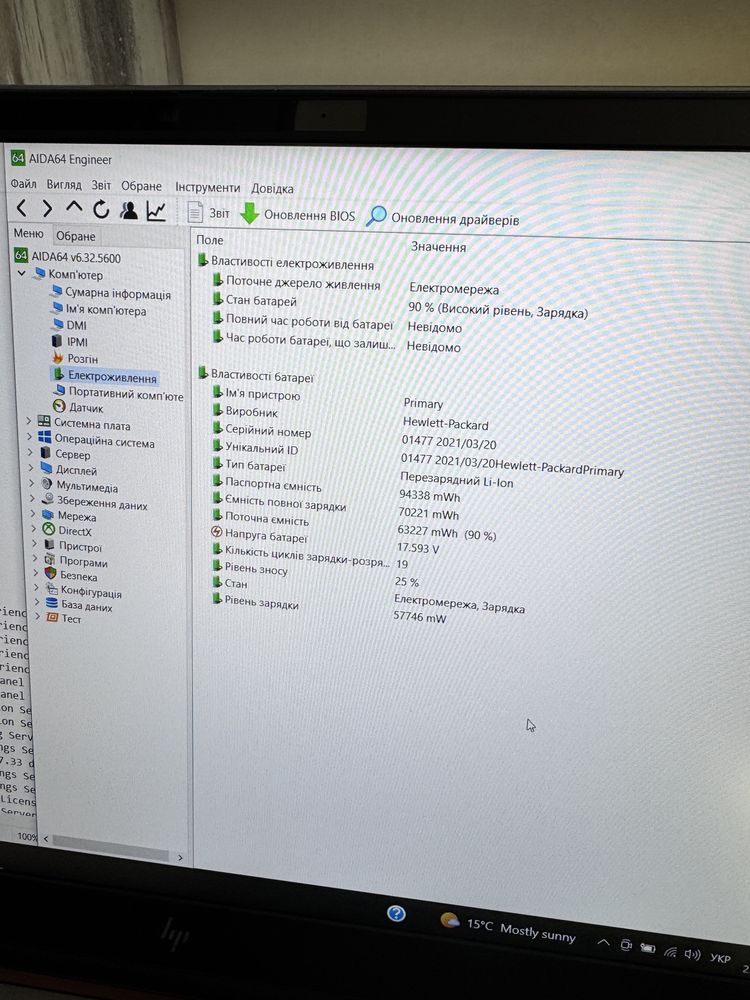
Task: Open the volume speaker tray icon
Action: [692, 955]
